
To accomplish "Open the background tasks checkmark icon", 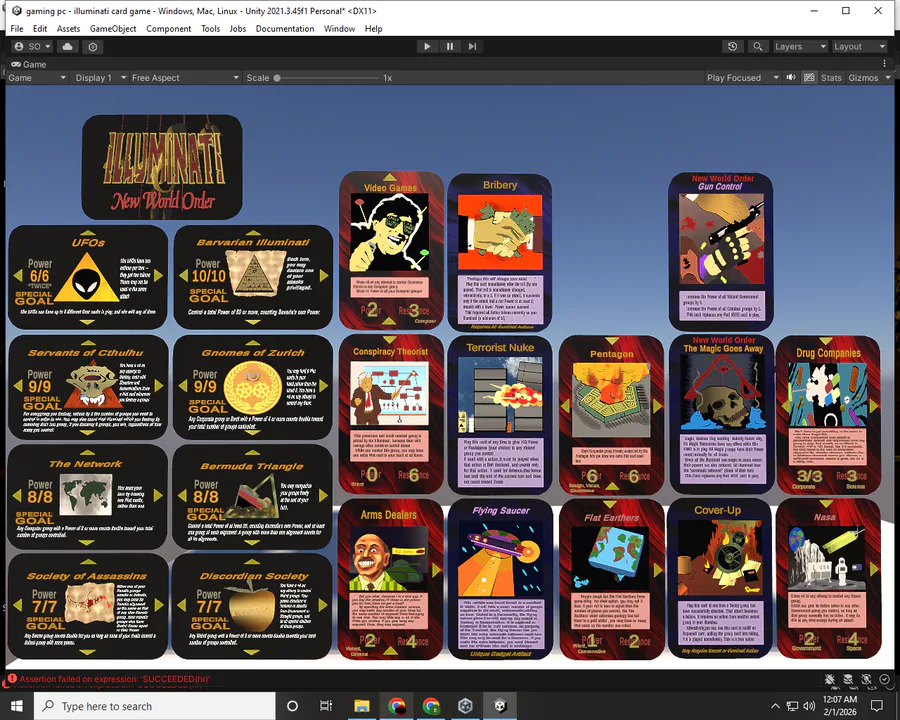I will (885, 679).
